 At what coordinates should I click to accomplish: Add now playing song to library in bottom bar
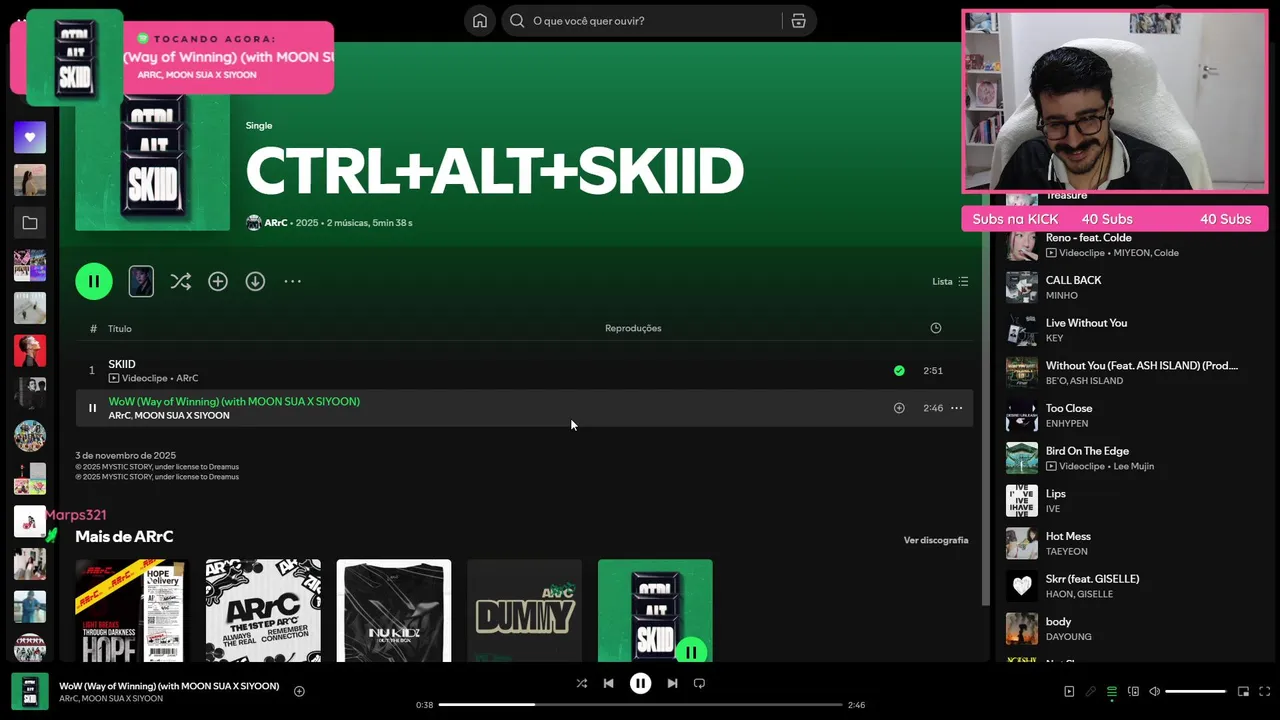(x=299, y=691)
